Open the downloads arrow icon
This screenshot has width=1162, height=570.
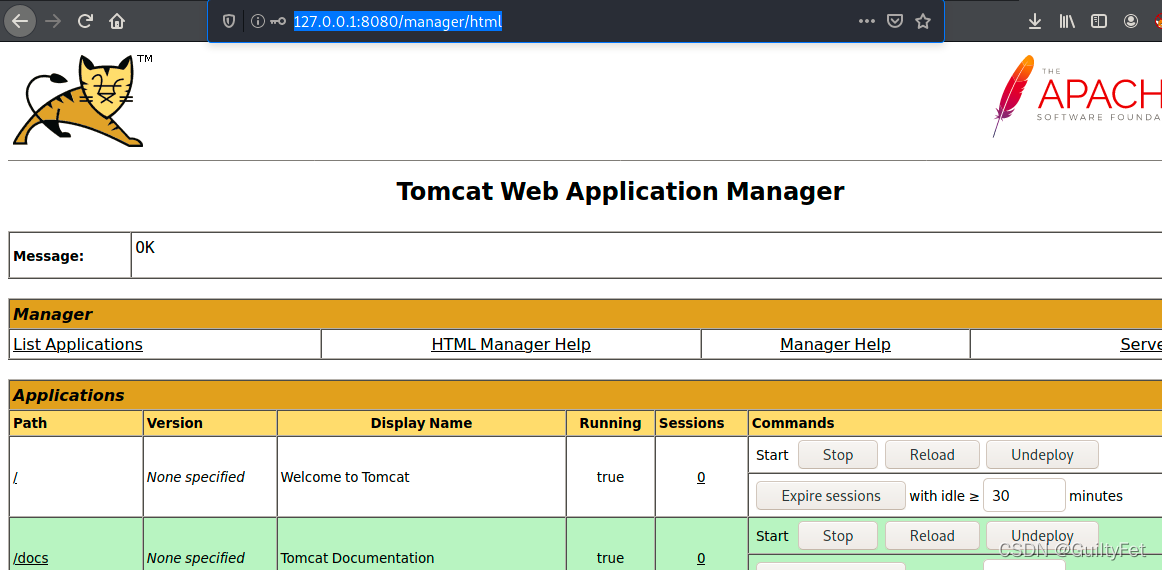click(x=1035, y=21)
